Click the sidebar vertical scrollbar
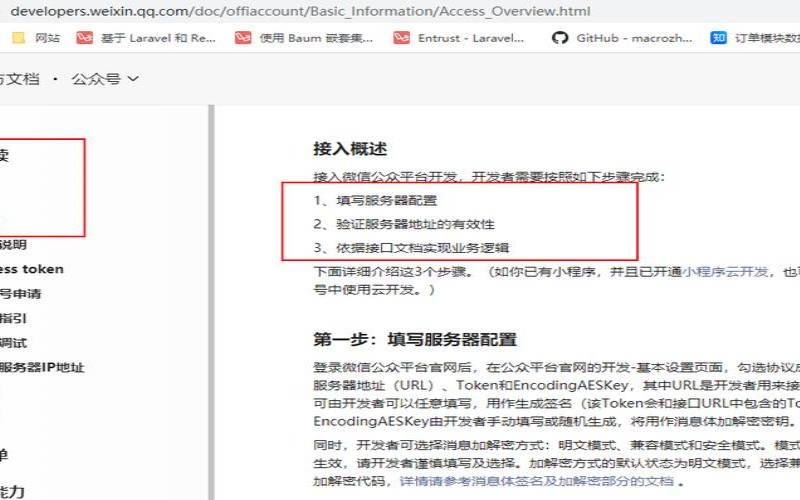 point(211,302)
